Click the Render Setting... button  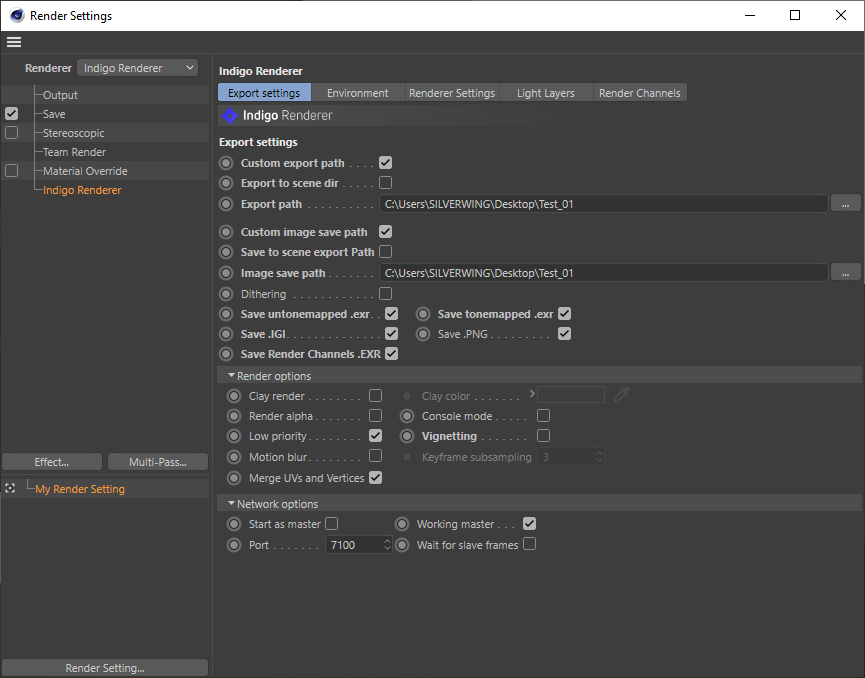[105, 668]
